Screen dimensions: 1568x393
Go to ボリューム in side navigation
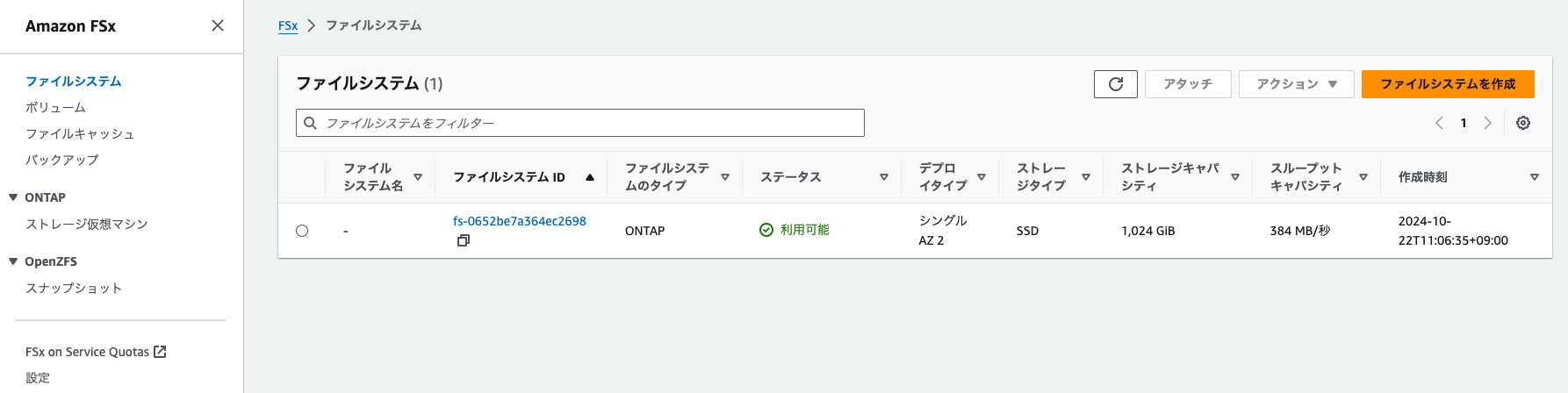point(55,107)
